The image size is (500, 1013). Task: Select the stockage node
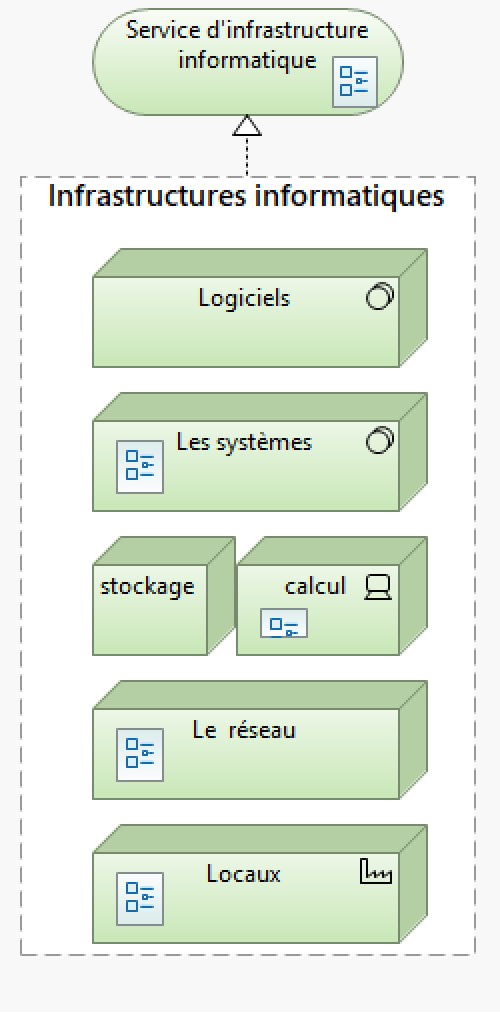[x=163, y=596]
